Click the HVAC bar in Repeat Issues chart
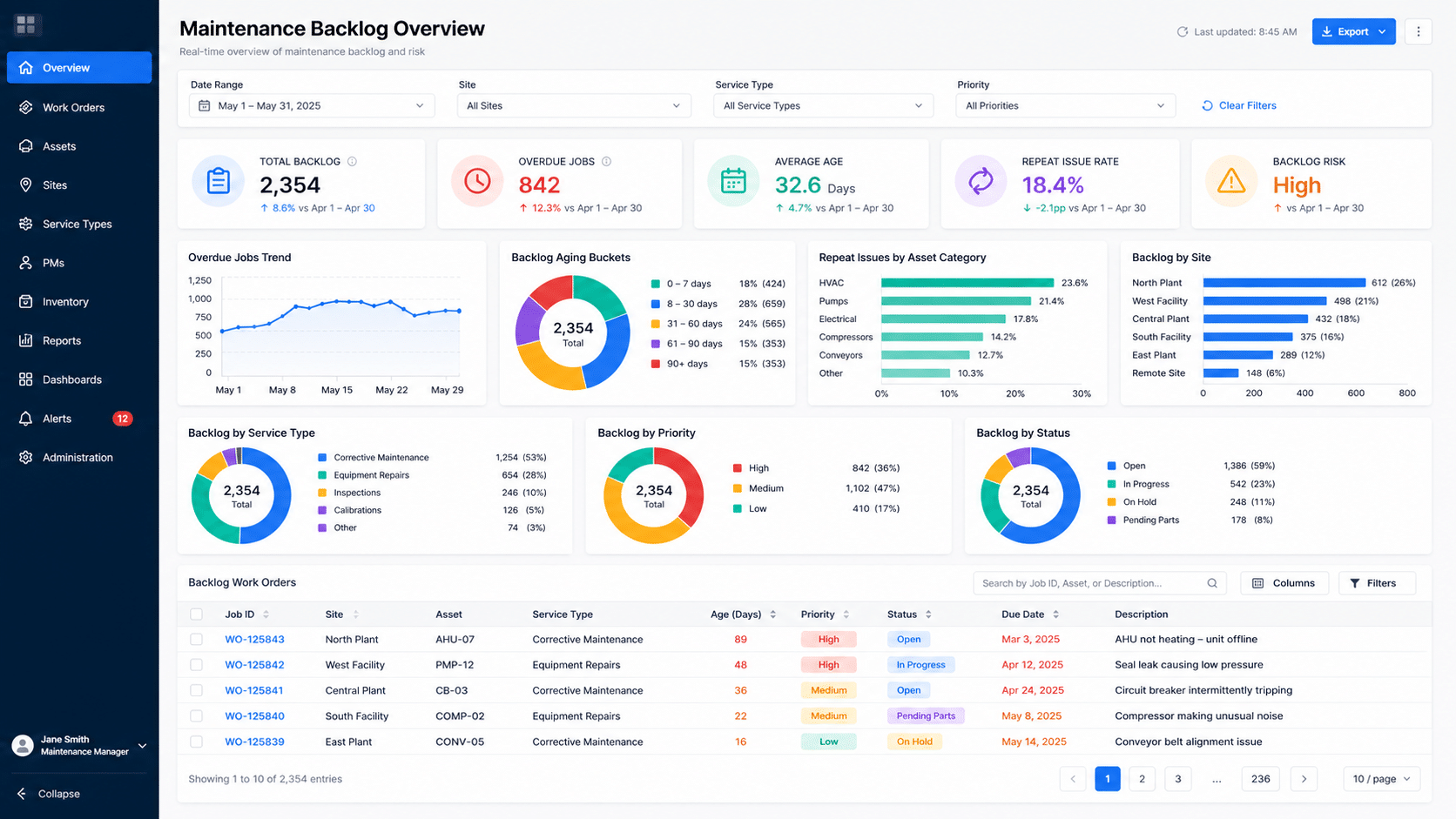The image size is (1456, 819). (x=967, y=283)
